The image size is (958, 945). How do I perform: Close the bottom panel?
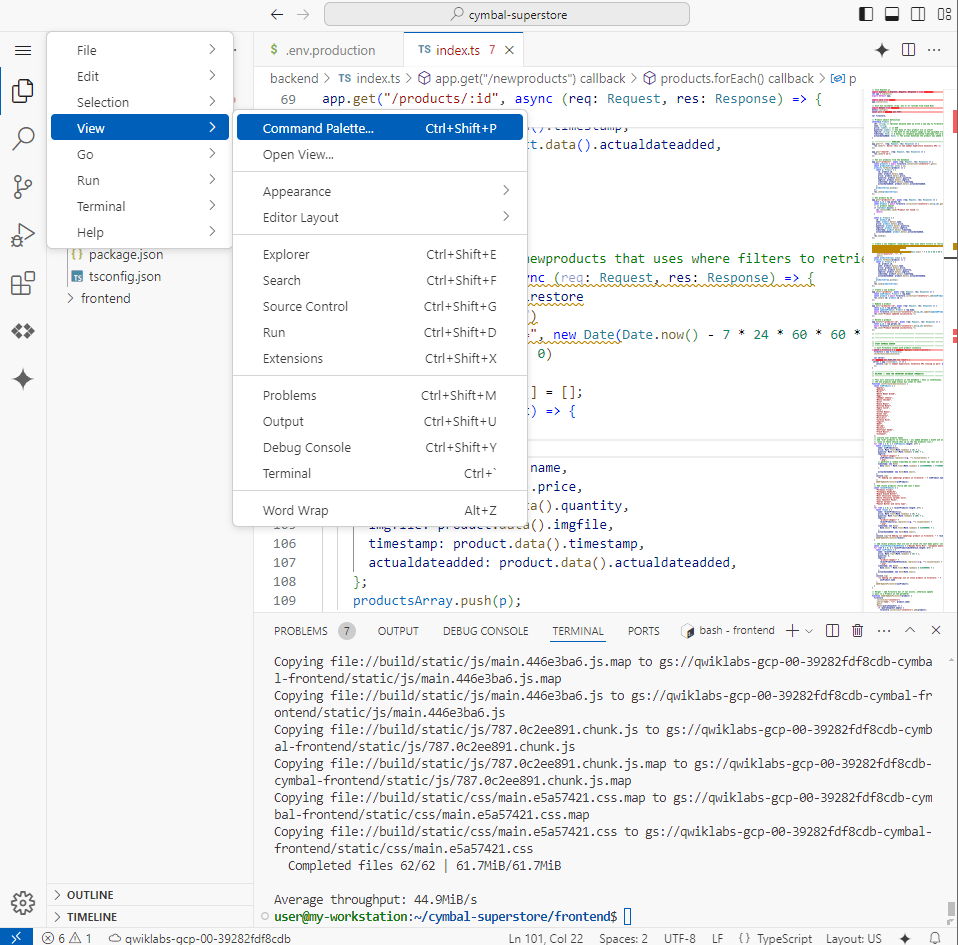(935, 630)
